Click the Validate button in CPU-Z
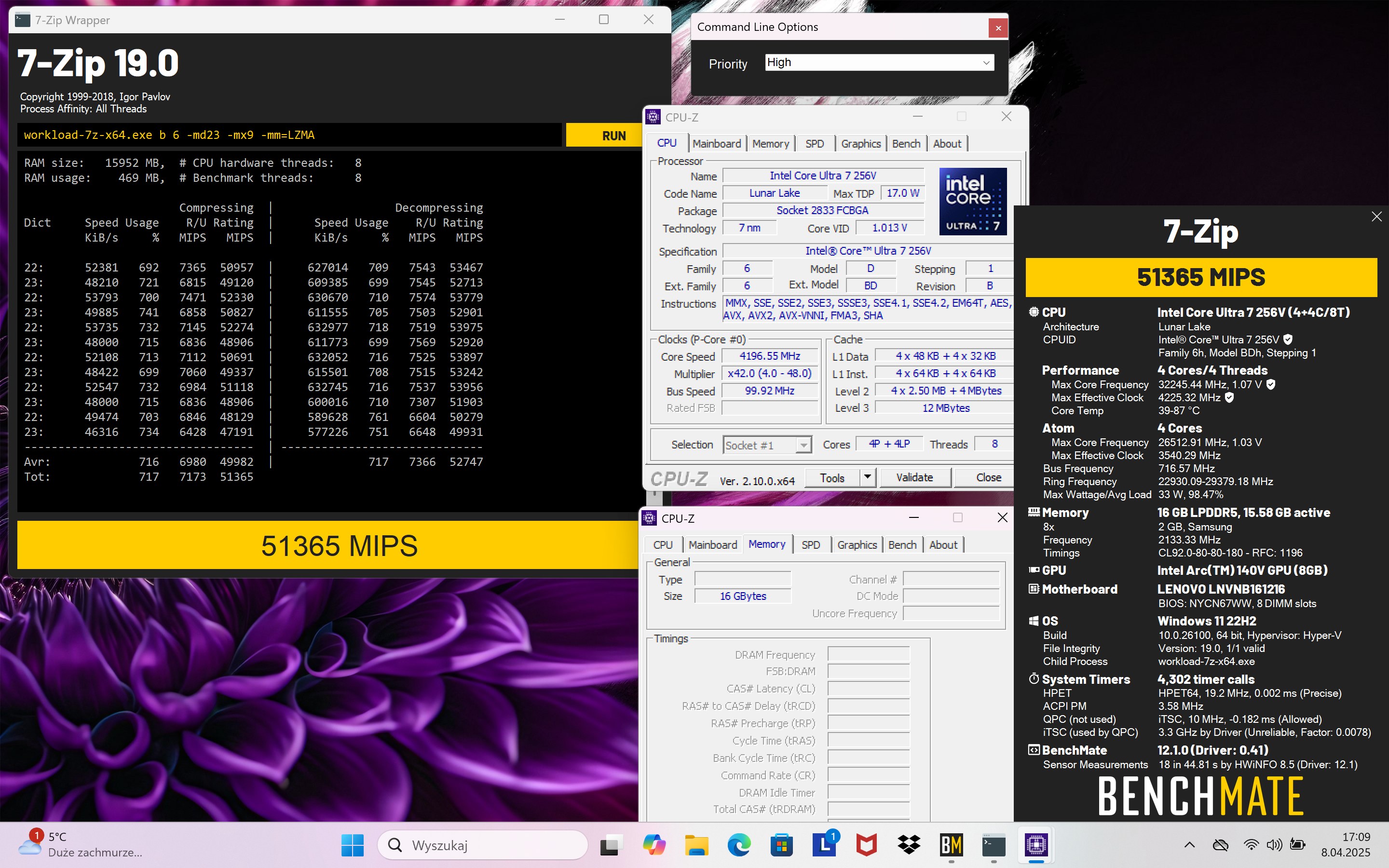Image resolution: width=1389 pixels, height=868 pixels. [x=914, y=477]
